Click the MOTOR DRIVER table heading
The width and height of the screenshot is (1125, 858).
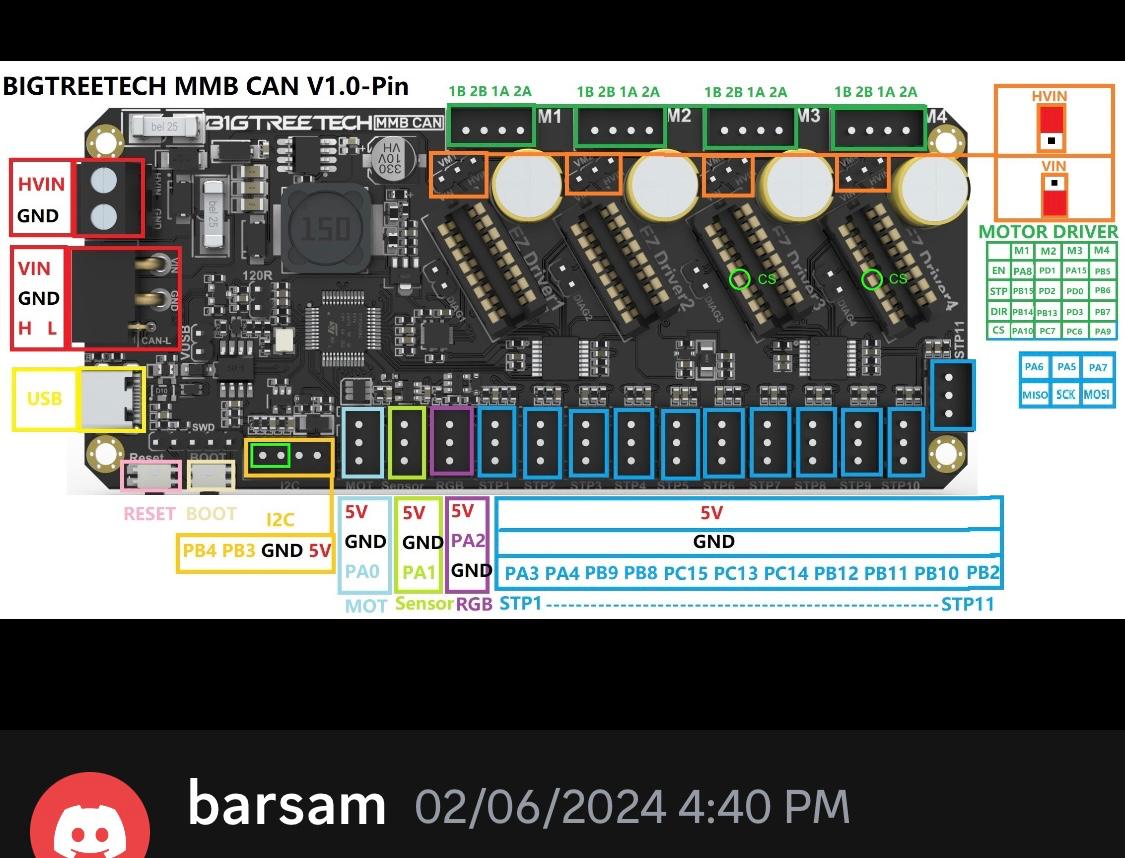pos(1047,231)
